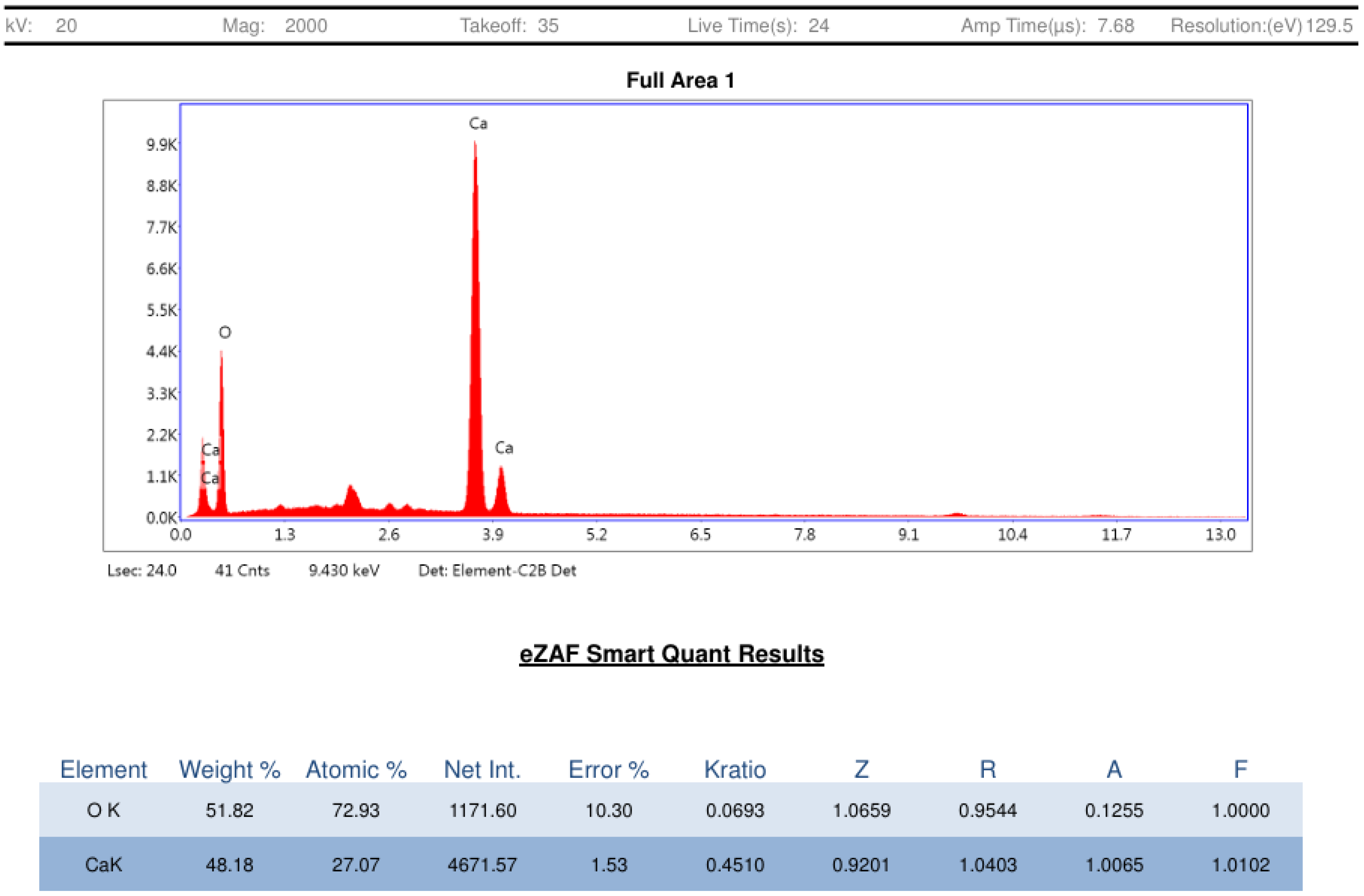The image size is (1364, 896).
Task: Click the eZAF Smart Quant Results heading
Action: (x=671, y=654)
